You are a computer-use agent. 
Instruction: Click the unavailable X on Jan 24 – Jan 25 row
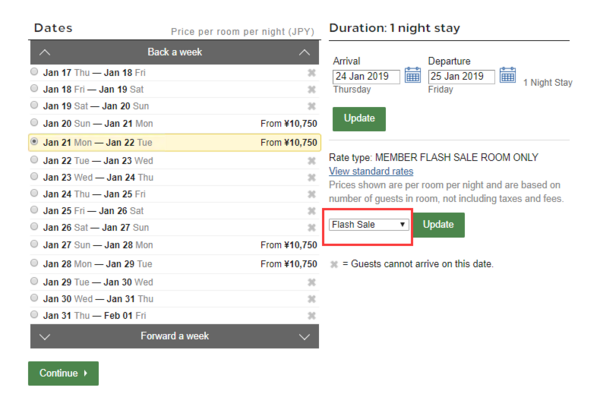click(x=311, y=194)
